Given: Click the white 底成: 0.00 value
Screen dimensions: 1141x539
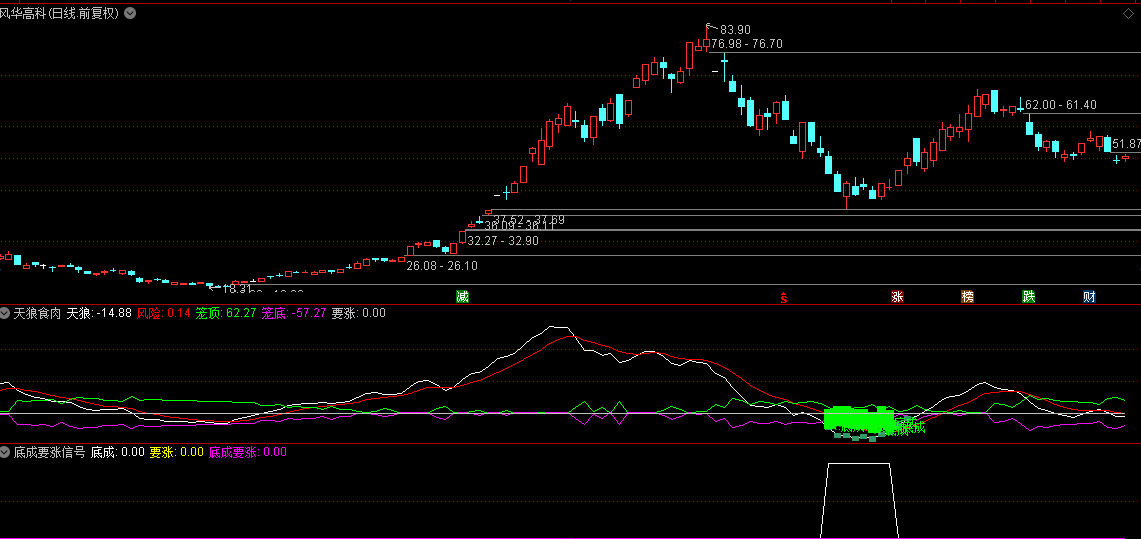Looking at the screenshot, I should [x=117, y=452].
